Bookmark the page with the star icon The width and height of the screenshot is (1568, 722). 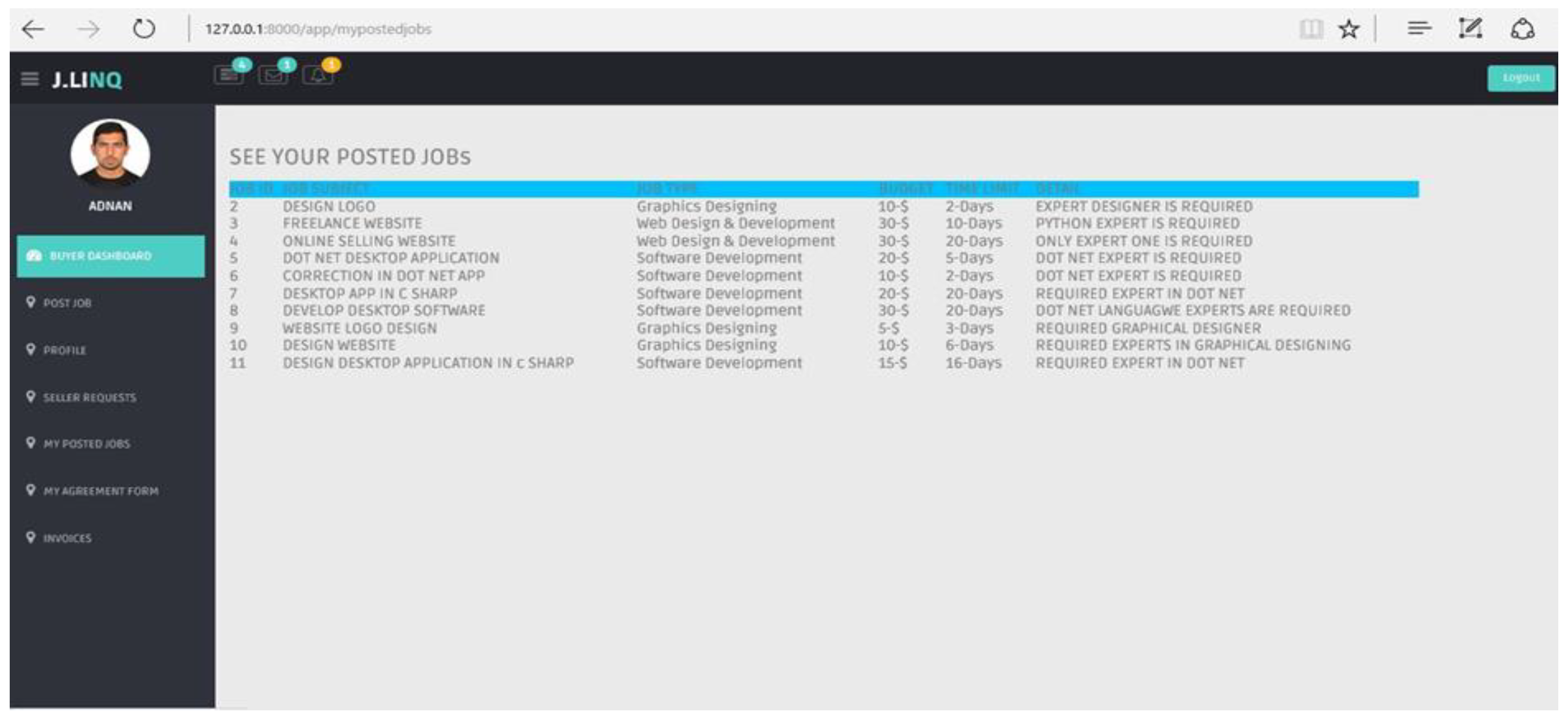point(1349,29)
